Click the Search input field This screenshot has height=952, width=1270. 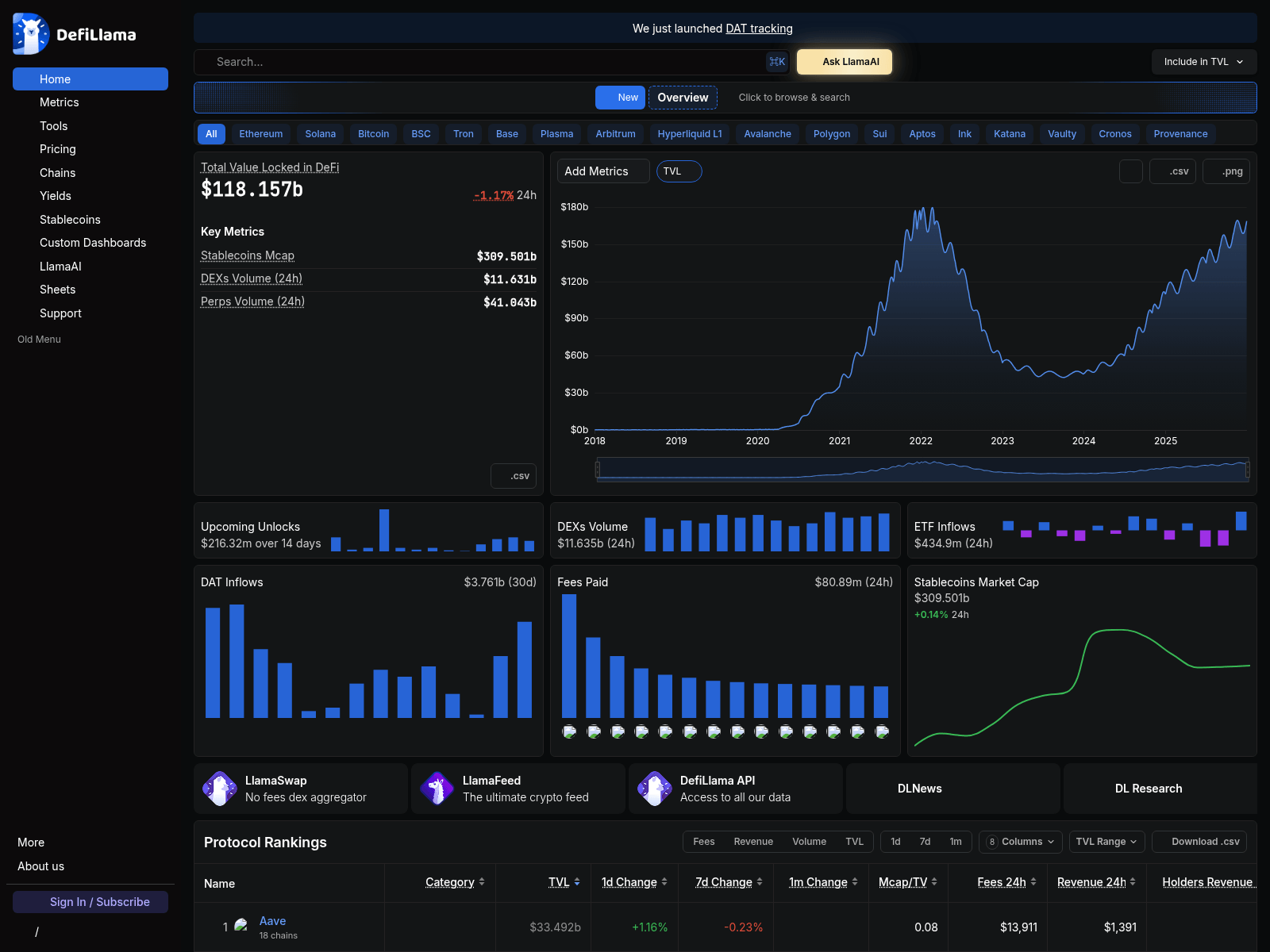(491, 62)
